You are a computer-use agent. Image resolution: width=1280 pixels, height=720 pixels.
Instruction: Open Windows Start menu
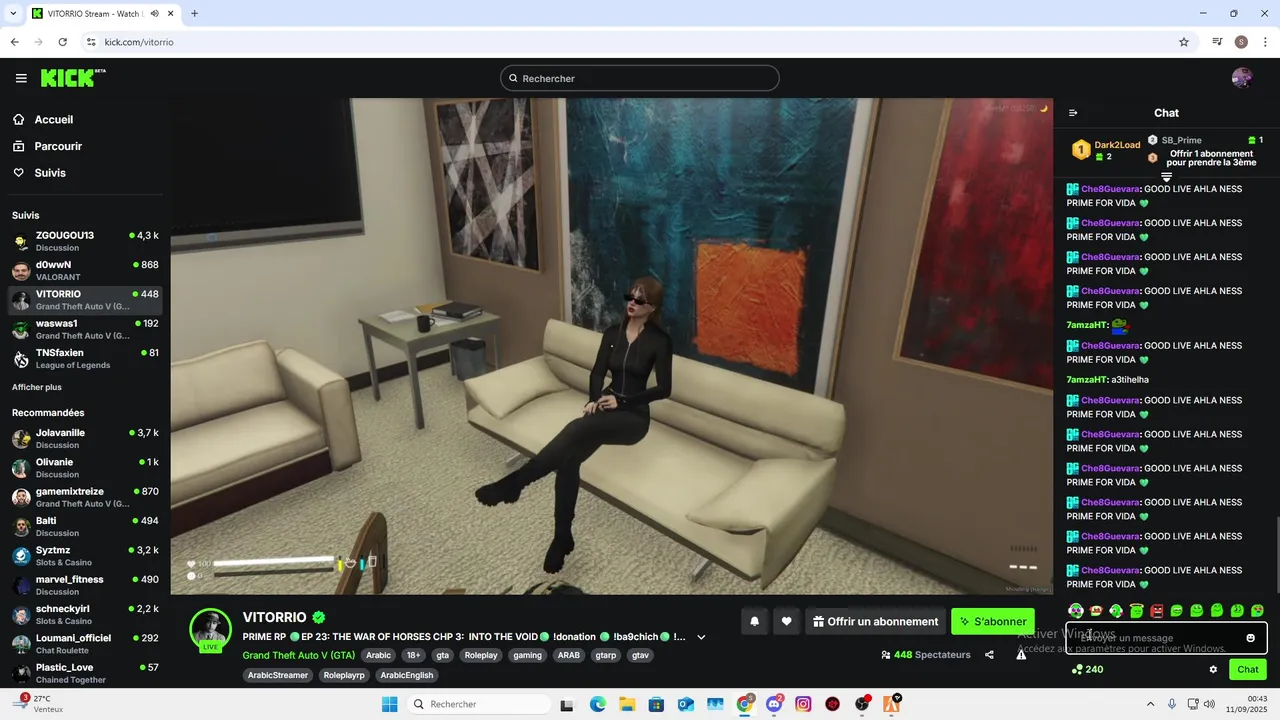[x=389, y=704]
